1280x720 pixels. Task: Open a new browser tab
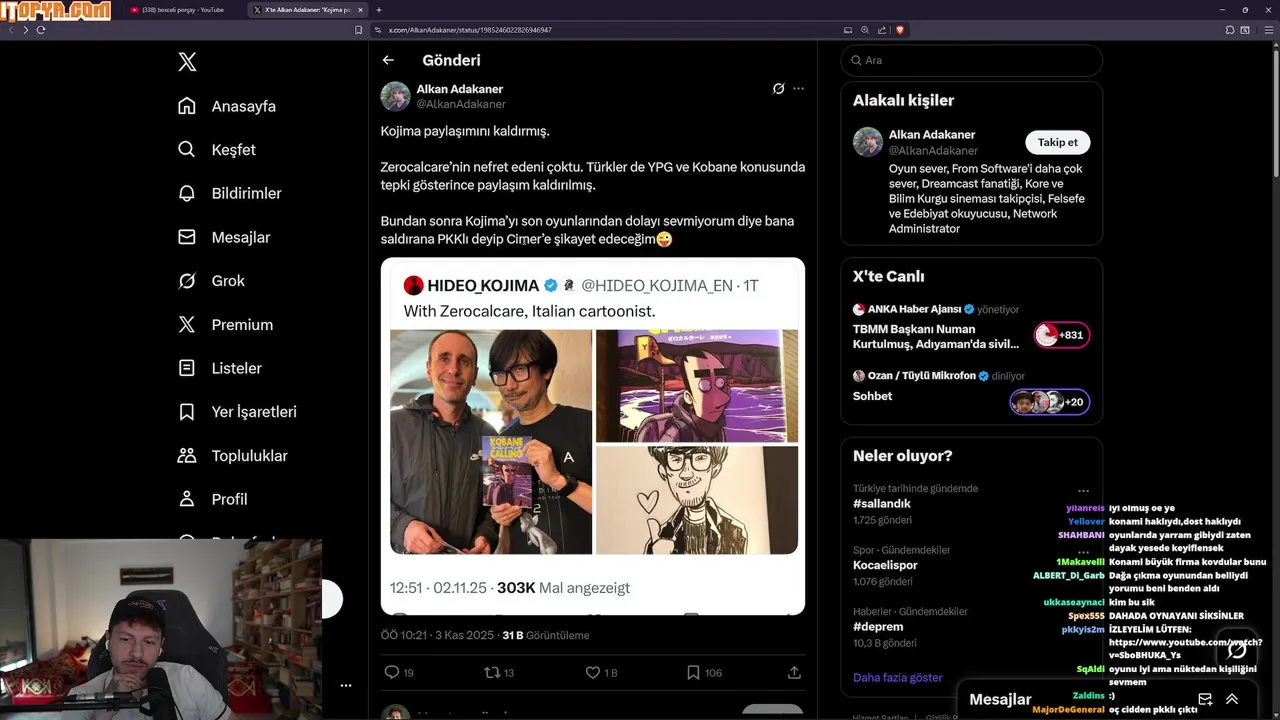[378, 10]
